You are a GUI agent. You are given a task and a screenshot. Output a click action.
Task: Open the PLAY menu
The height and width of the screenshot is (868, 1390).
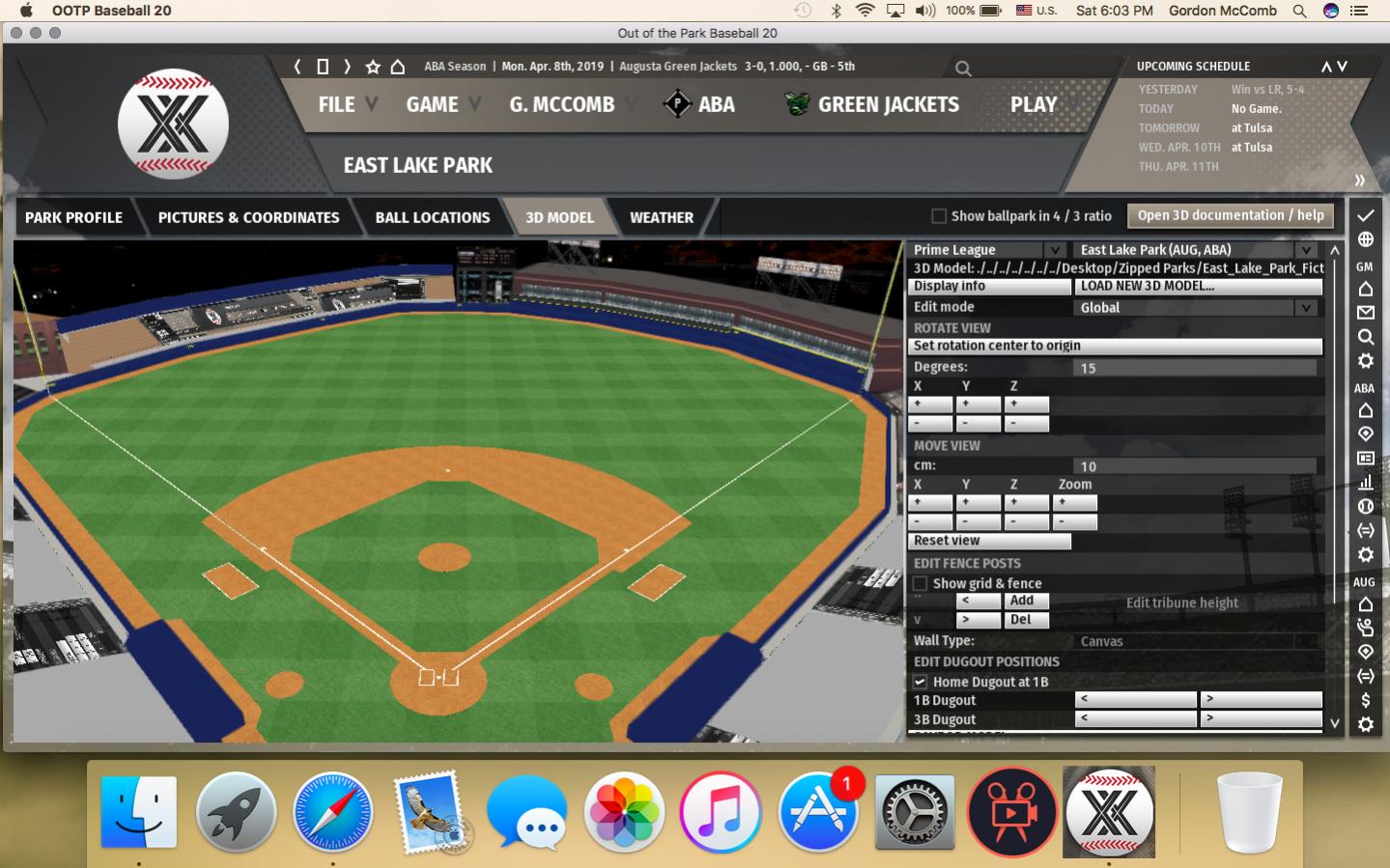pyautogui.click(x=1034, y=104)
